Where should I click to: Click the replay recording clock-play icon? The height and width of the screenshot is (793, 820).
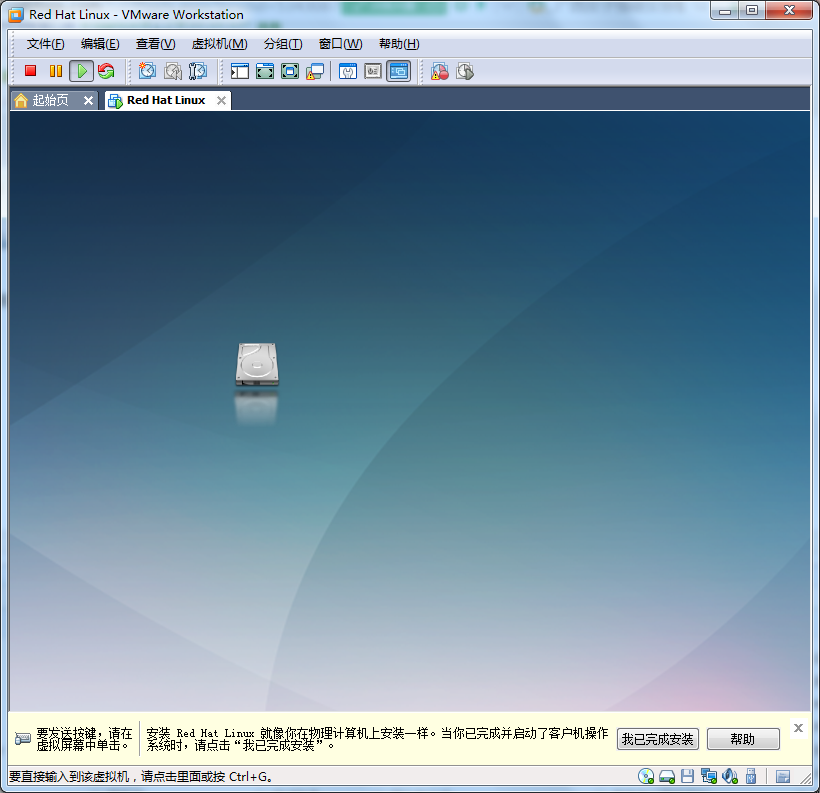464,71
